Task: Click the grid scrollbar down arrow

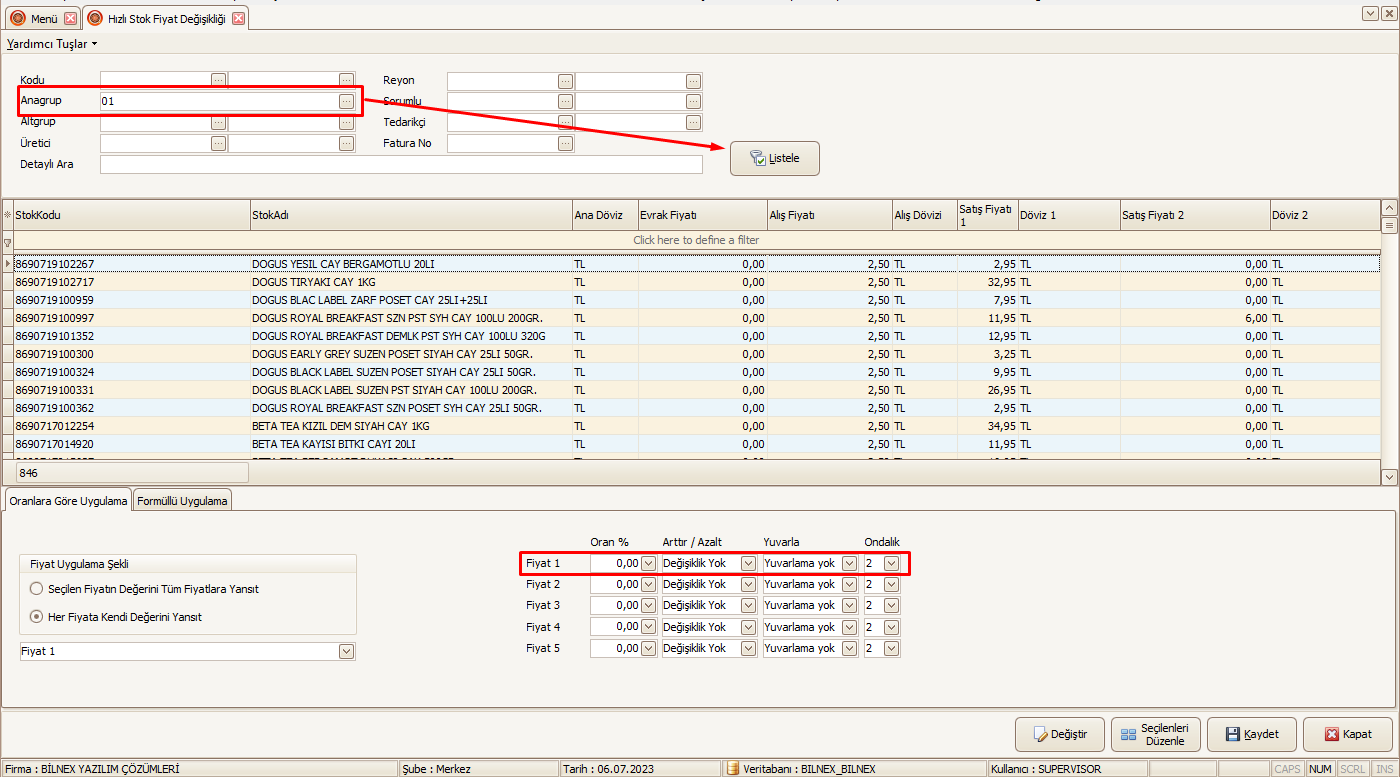Action: point(1388,477)
